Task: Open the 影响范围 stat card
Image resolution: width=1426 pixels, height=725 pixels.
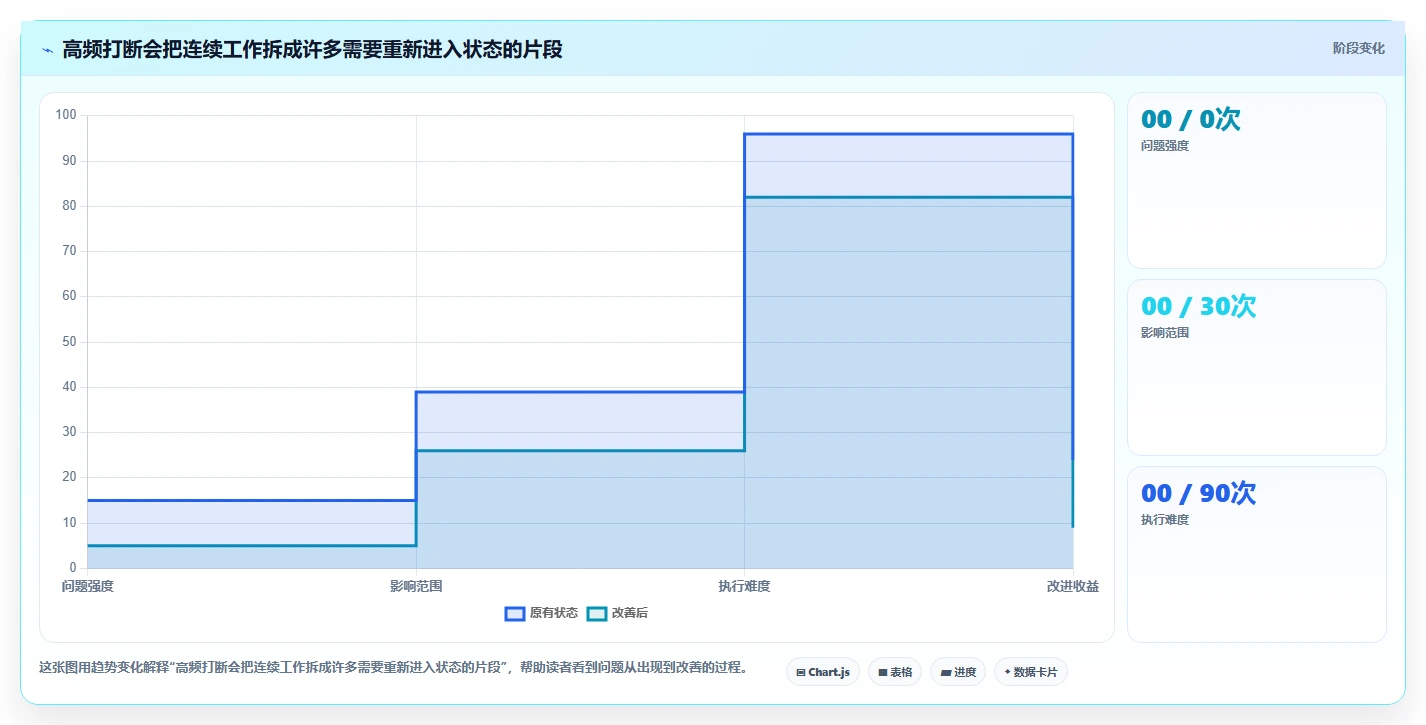Action: pos(1257,368)
